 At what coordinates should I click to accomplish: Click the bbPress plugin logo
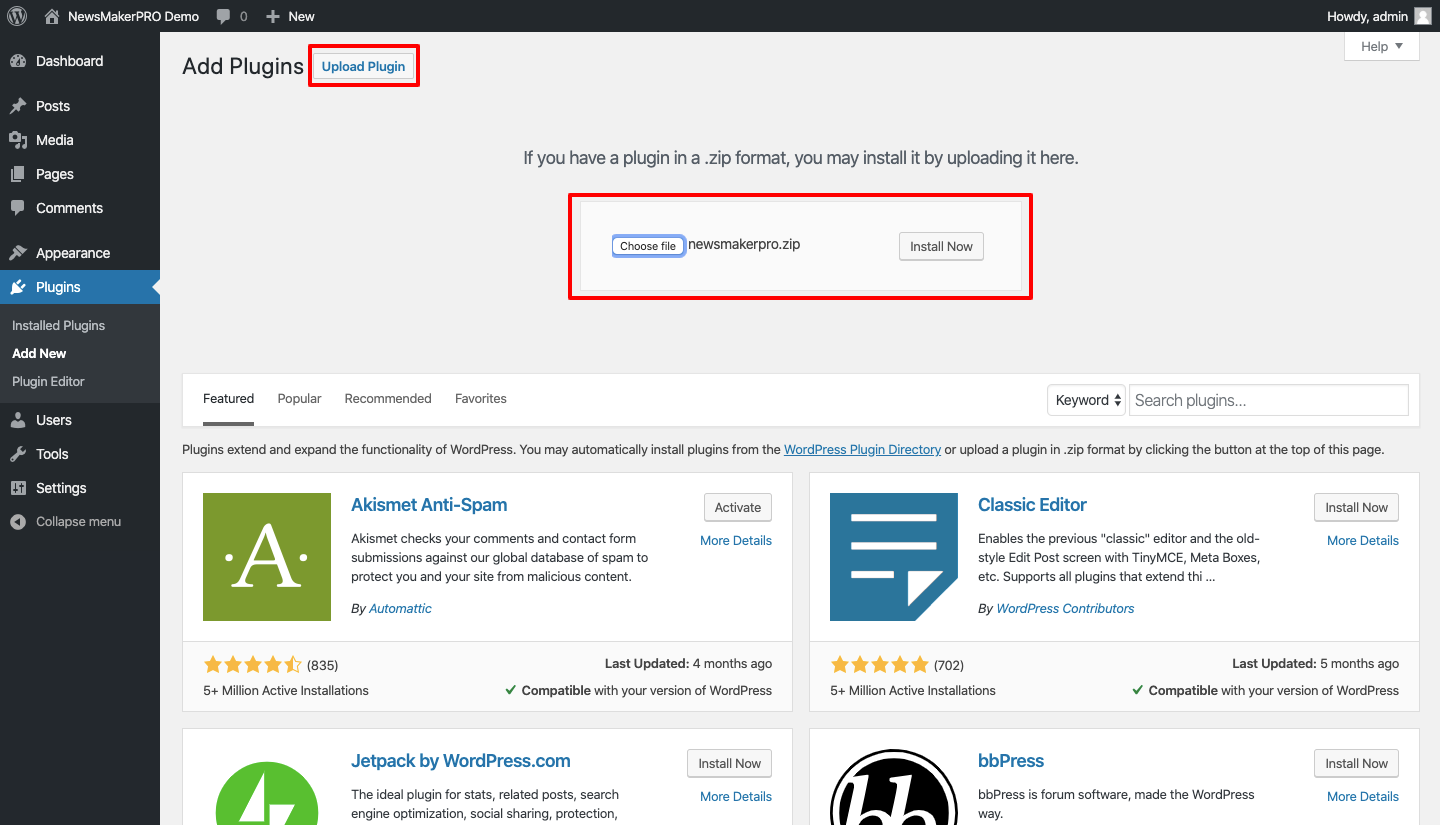point(894,787)
